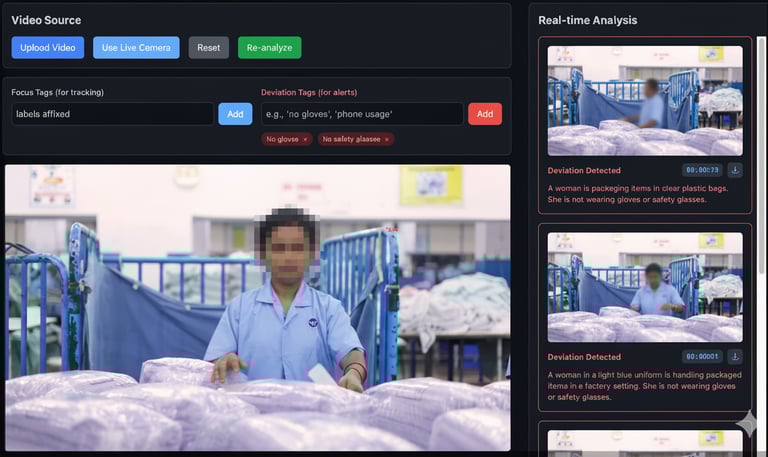
Task: Add the focus tag with blue Add
Action: [x=235, y=114]
